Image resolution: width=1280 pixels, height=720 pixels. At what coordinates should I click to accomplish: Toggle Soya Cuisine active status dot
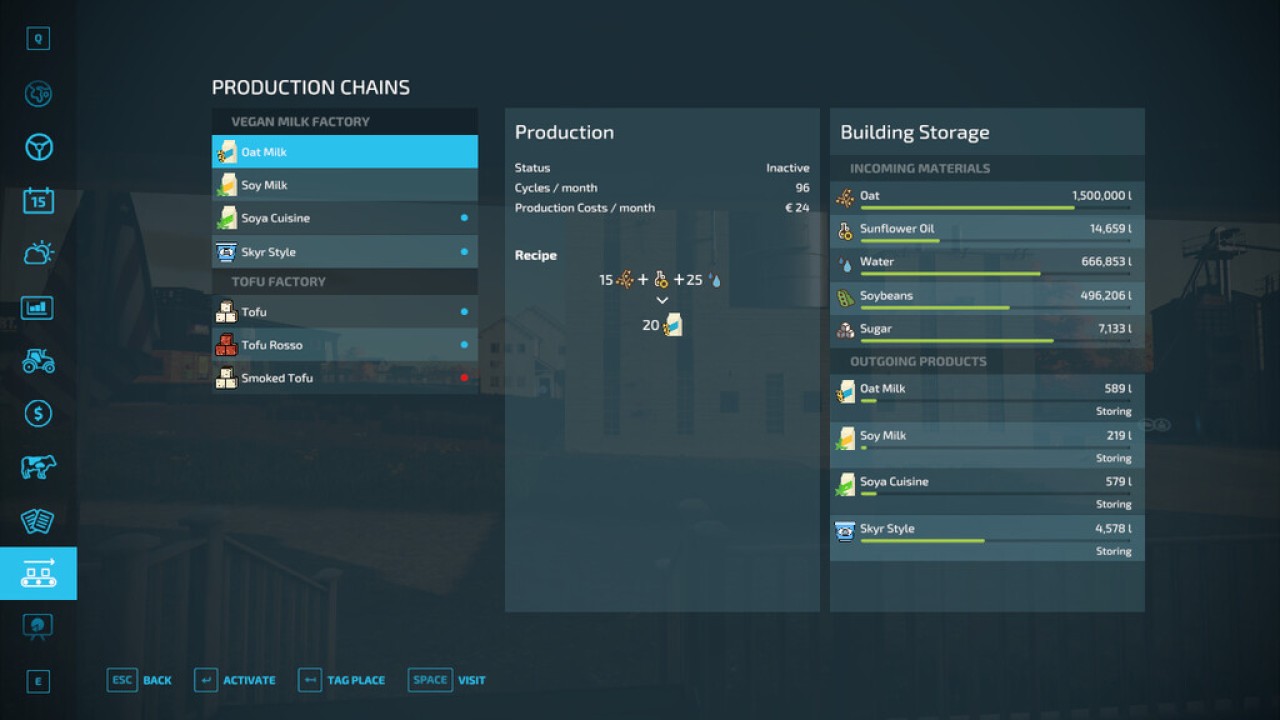(x=464, y=218)
